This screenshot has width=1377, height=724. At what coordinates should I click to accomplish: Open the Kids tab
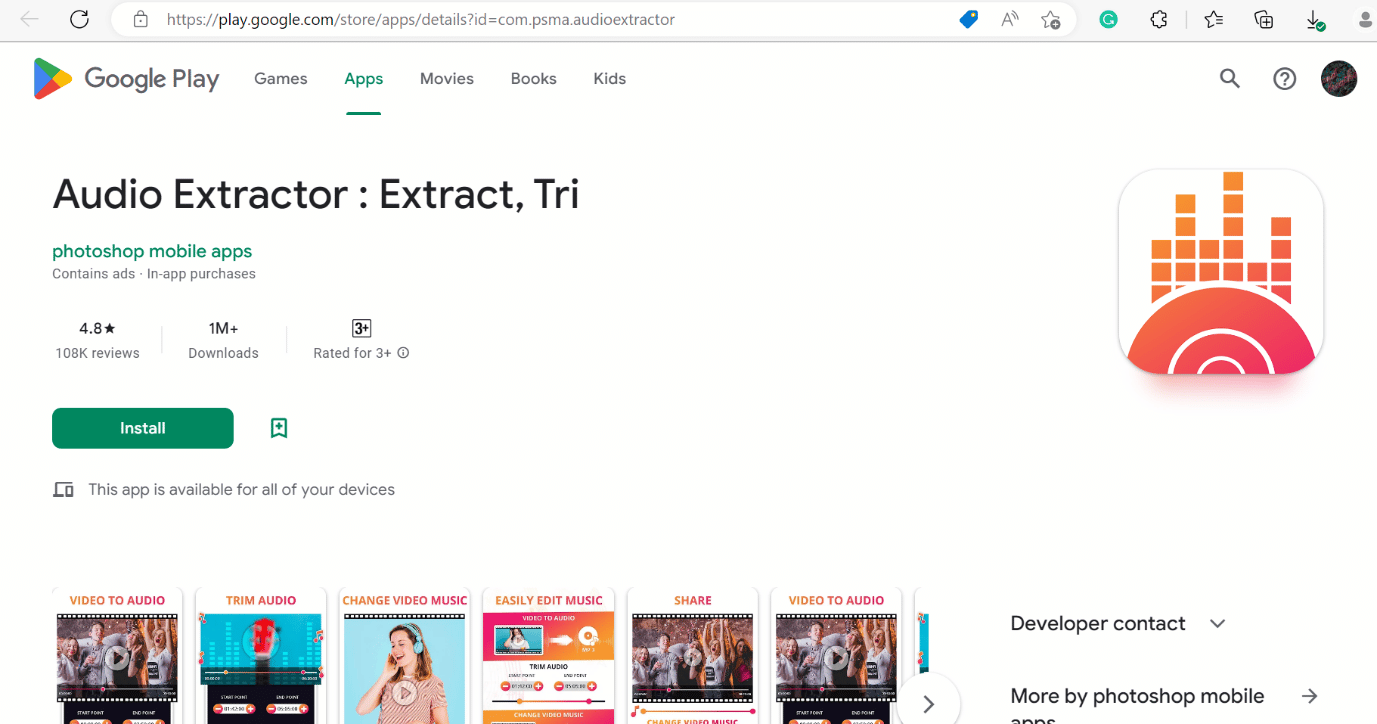[x=610, y=79]
